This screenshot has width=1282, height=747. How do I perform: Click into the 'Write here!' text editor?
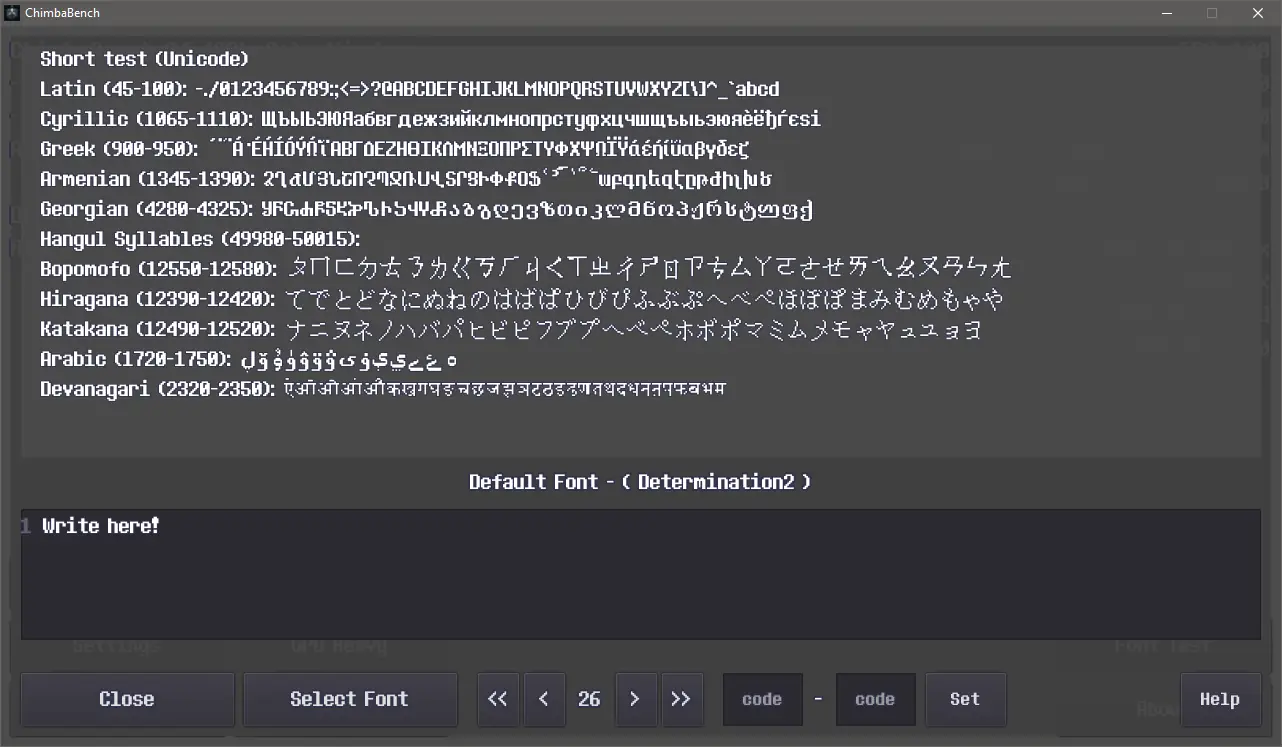[641, 574]
